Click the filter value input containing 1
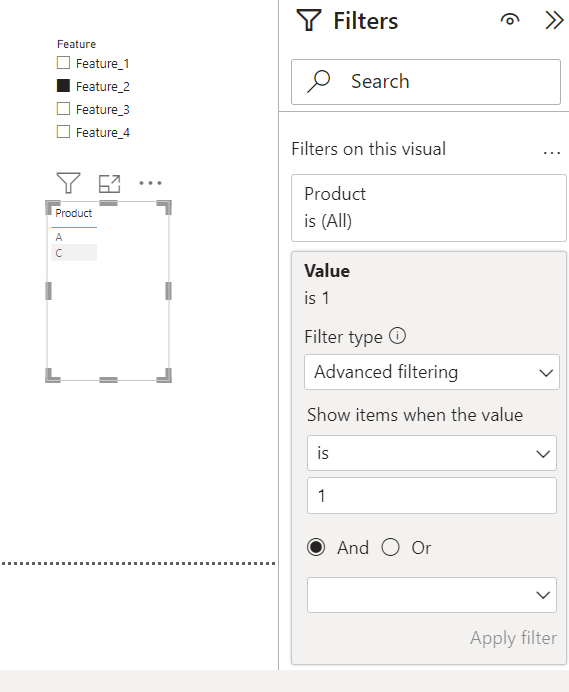 [432, 496]
